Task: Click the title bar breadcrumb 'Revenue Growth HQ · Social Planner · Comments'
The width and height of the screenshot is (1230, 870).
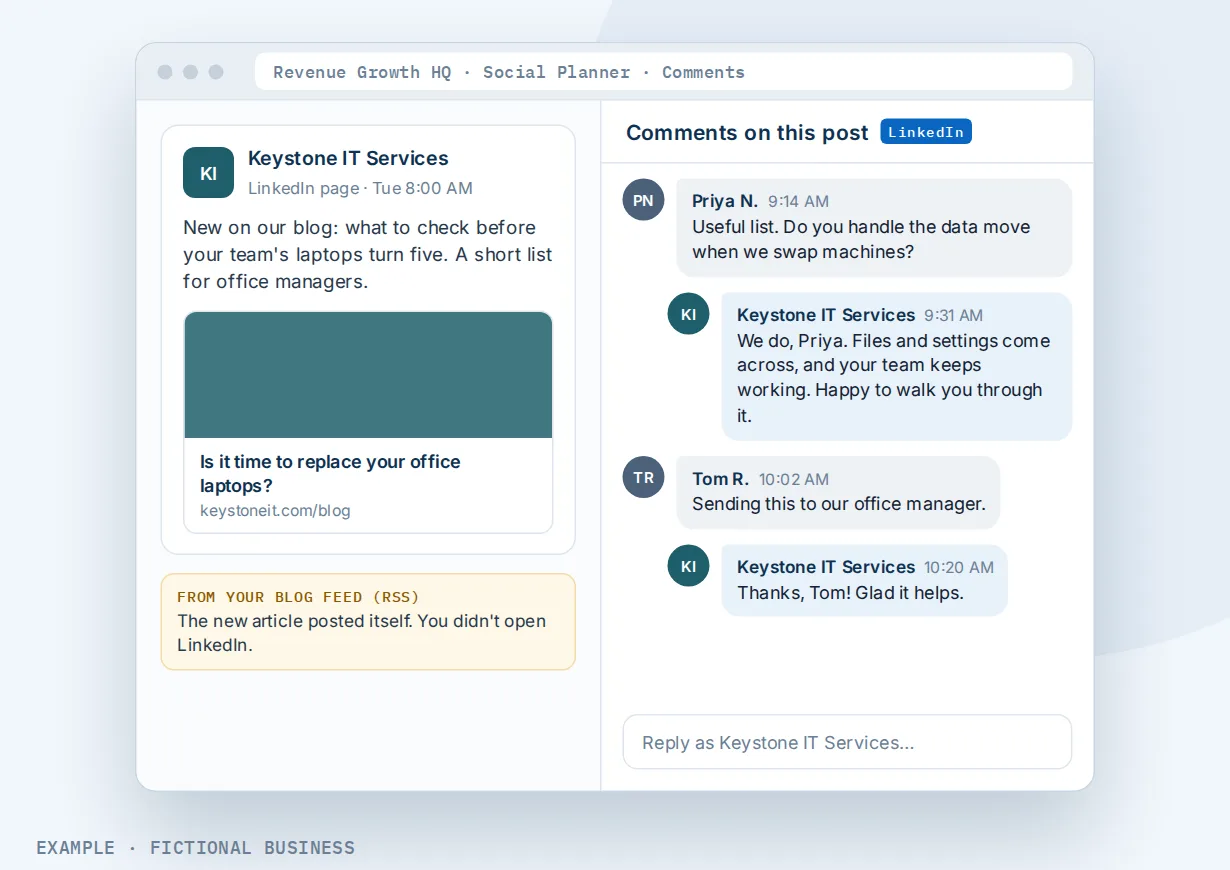Action: pos(509,72)
